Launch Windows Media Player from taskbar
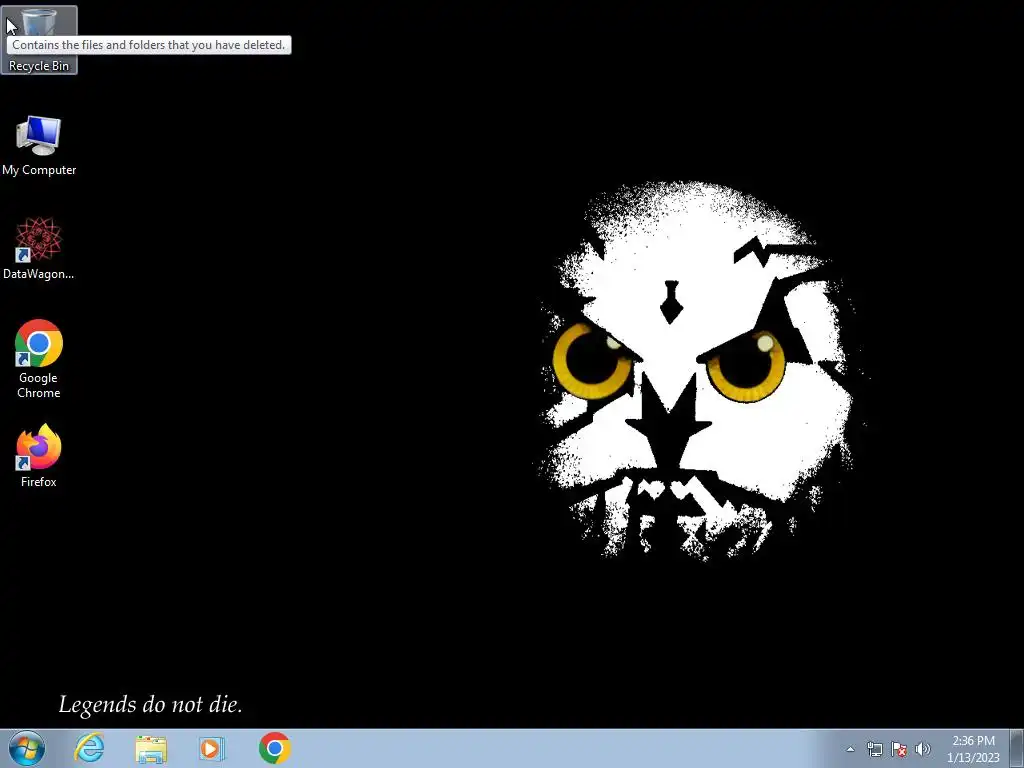Screen dimensions: 1024x768 (x=212, y=748)
